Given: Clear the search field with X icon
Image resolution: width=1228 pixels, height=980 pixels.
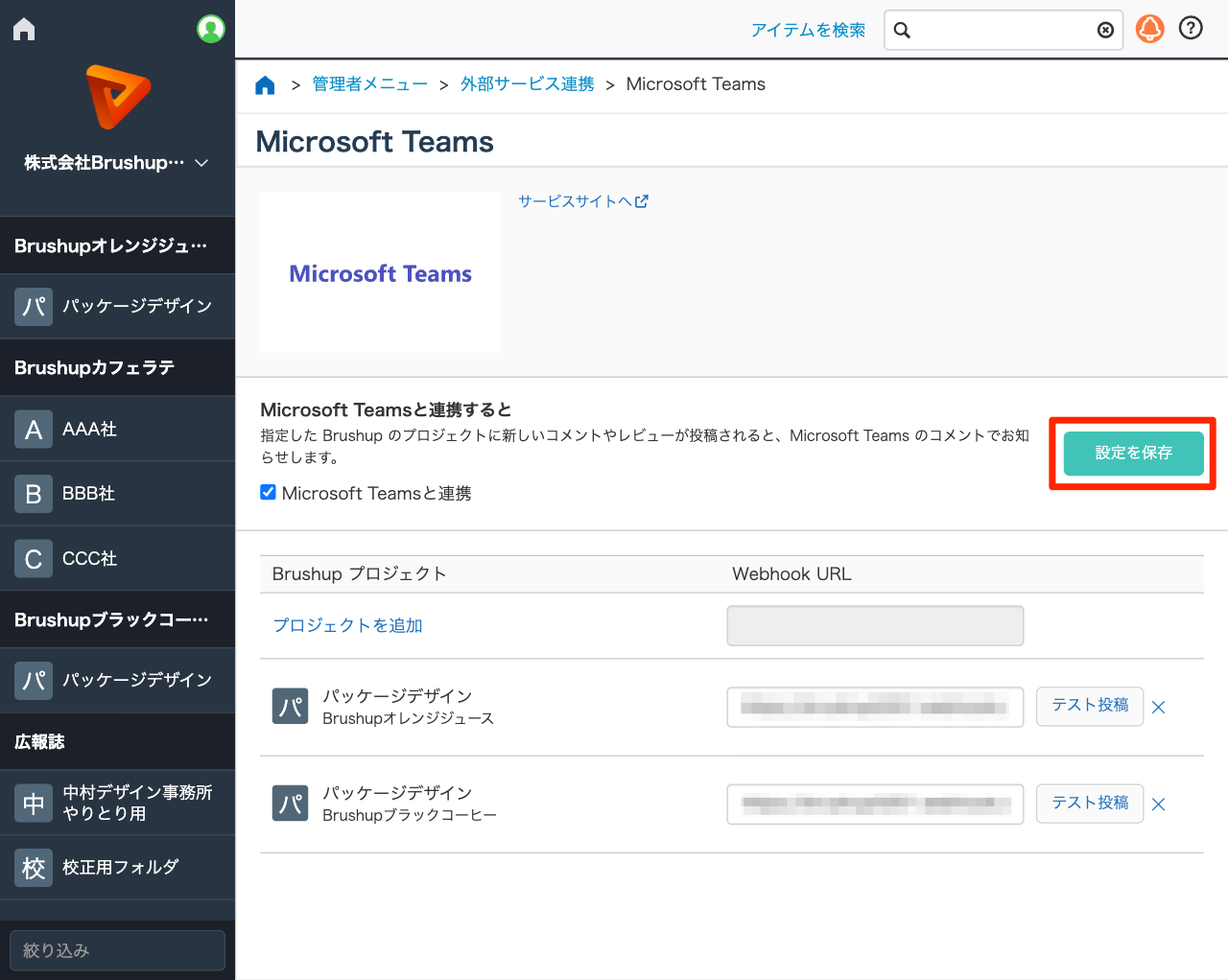Looking at the screenshot, I should (1105, 31).
